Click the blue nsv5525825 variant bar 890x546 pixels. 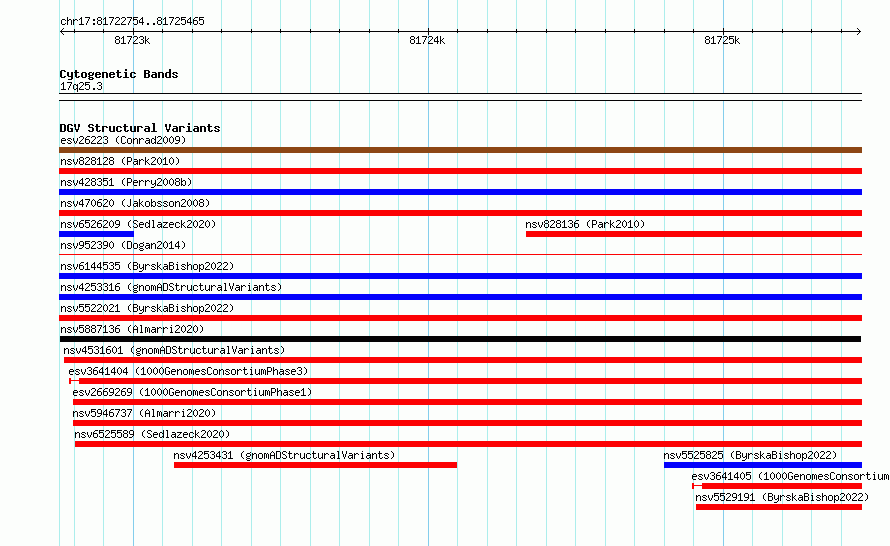coord(763,465)
